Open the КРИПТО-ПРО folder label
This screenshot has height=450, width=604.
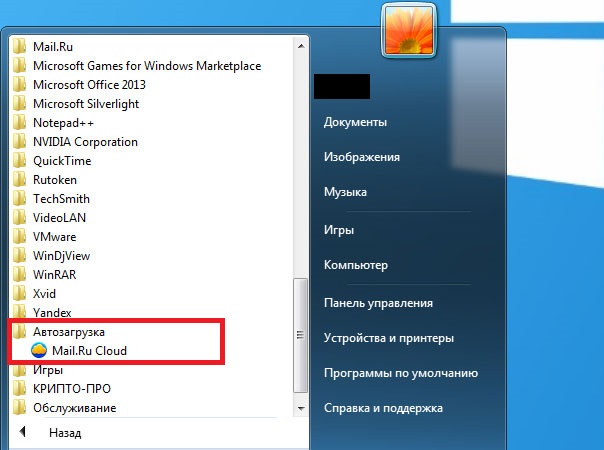click(x=72, y=388)
